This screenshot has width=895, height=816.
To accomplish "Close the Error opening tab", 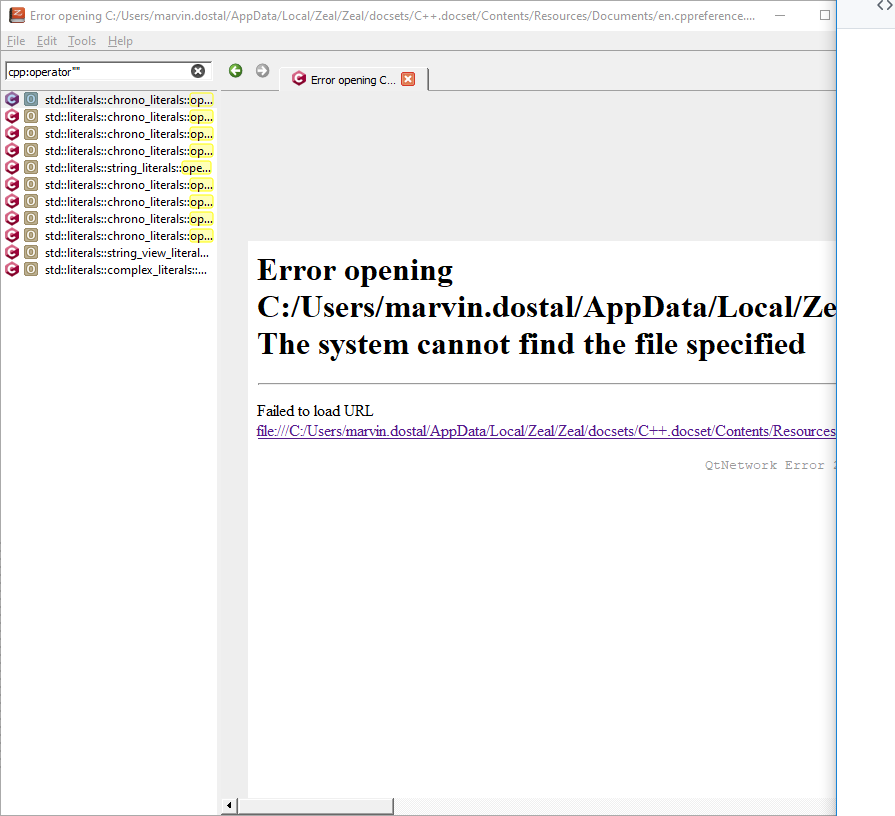I will (408, 77).
